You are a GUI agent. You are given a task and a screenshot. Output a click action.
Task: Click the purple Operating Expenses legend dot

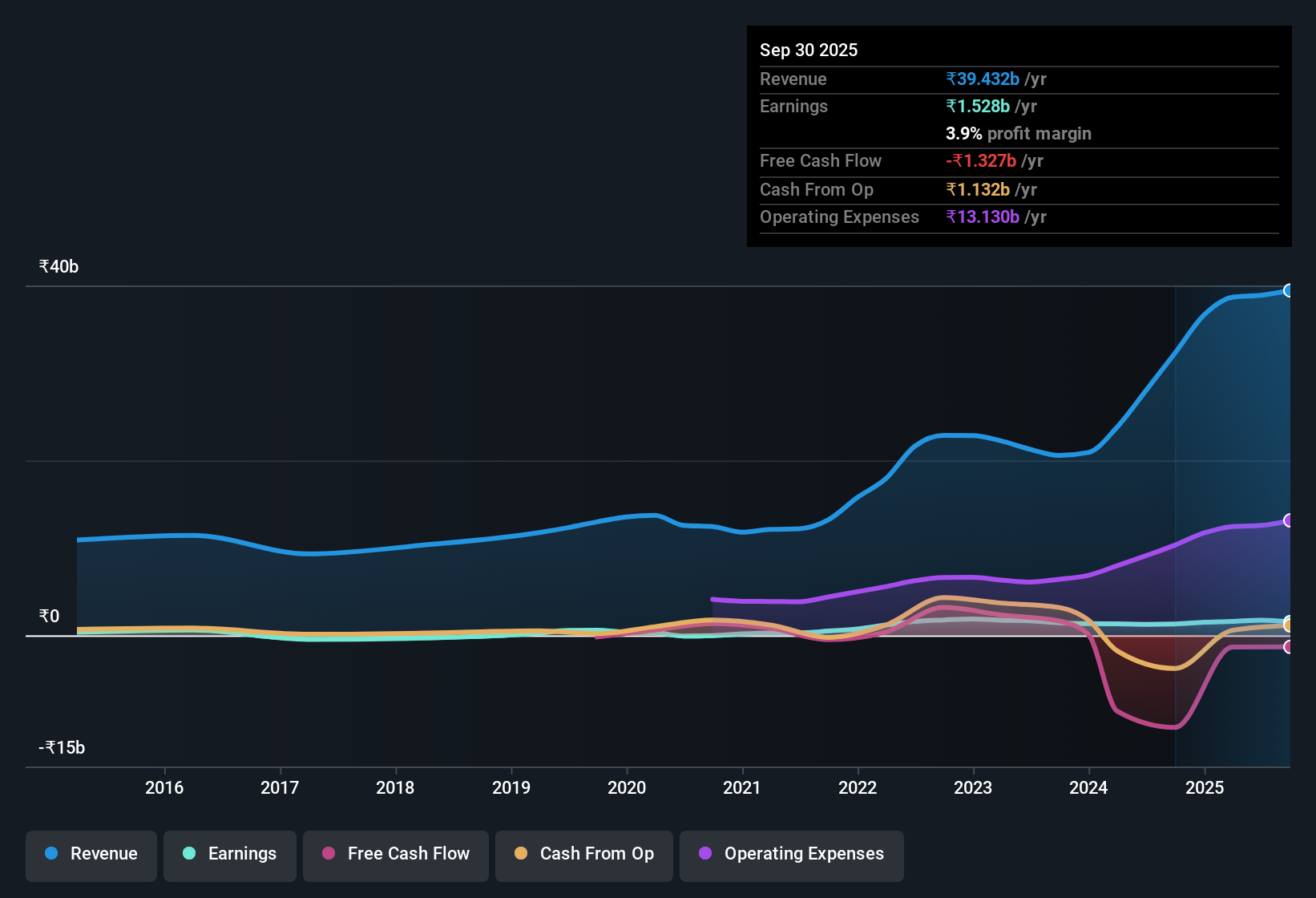(704, 854)
